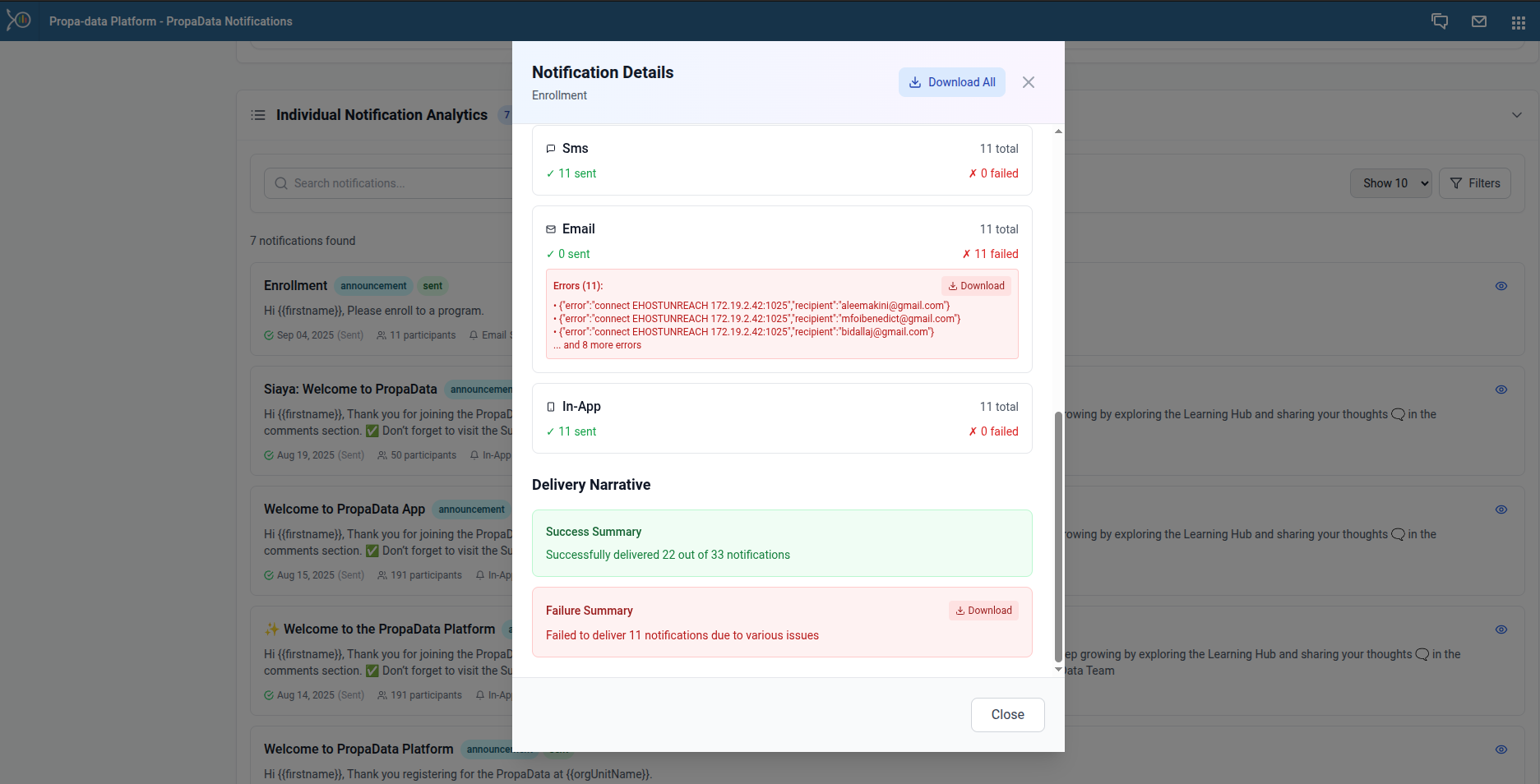This screenshot has width=1540, height=784.
Task: View Siaya Welcome notification via eye icon
Action: click(1501, 390)
